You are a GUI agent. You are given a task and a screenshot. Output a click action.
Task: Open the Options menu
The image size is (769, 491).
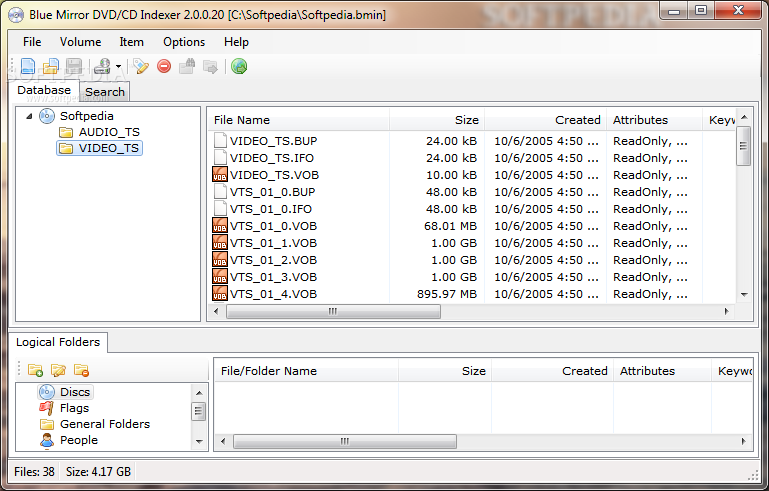[x=184, y=42]
